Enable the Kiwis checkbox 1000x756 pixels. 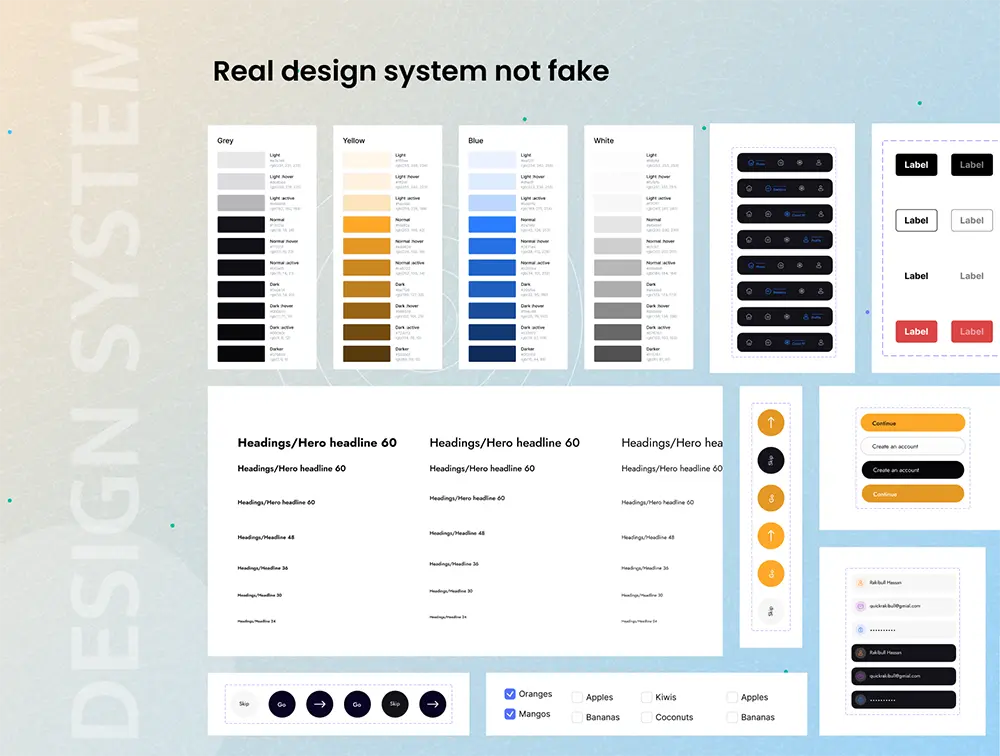coord(641,697)
